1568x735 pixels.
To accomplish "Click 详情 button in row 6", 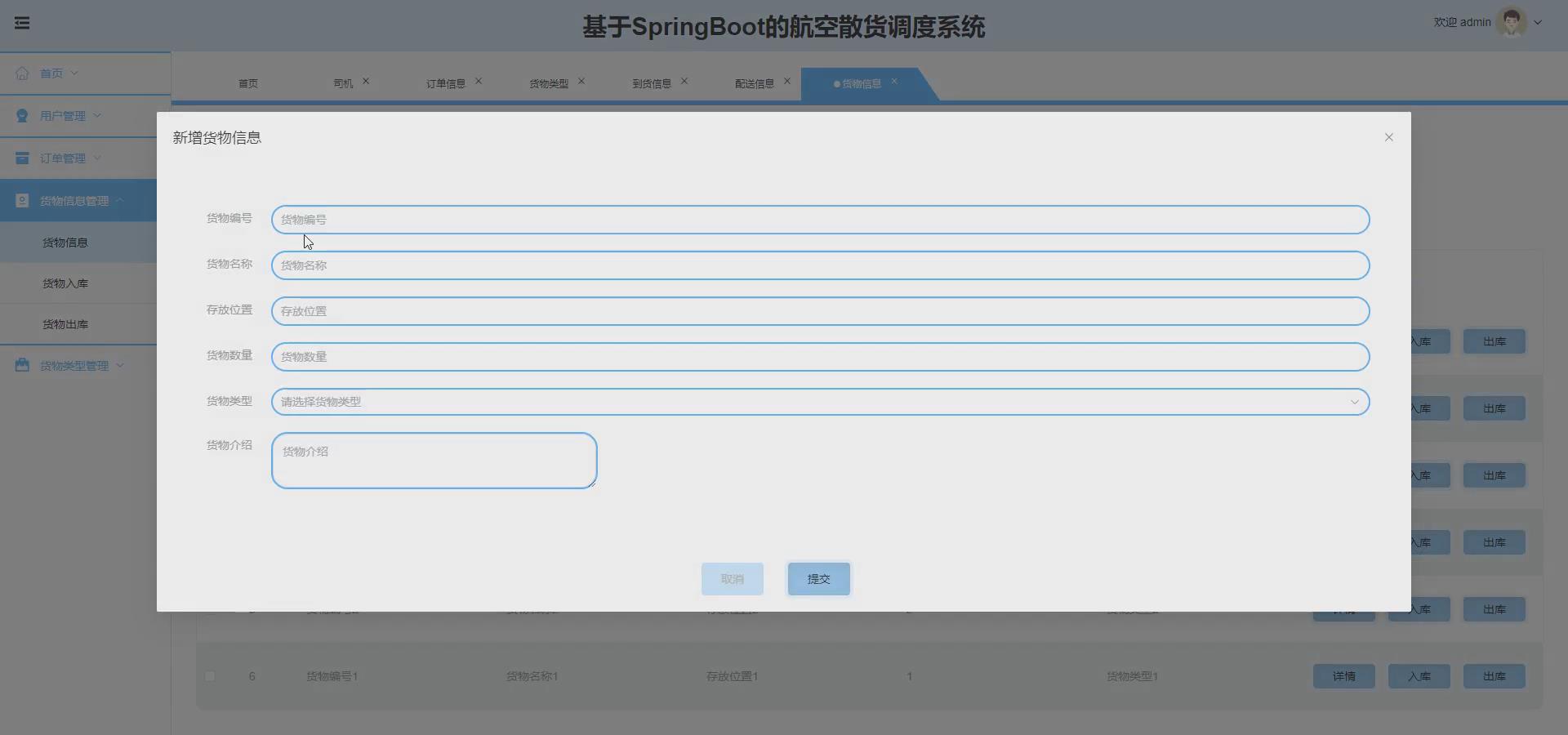I will tap(1344, 676).
